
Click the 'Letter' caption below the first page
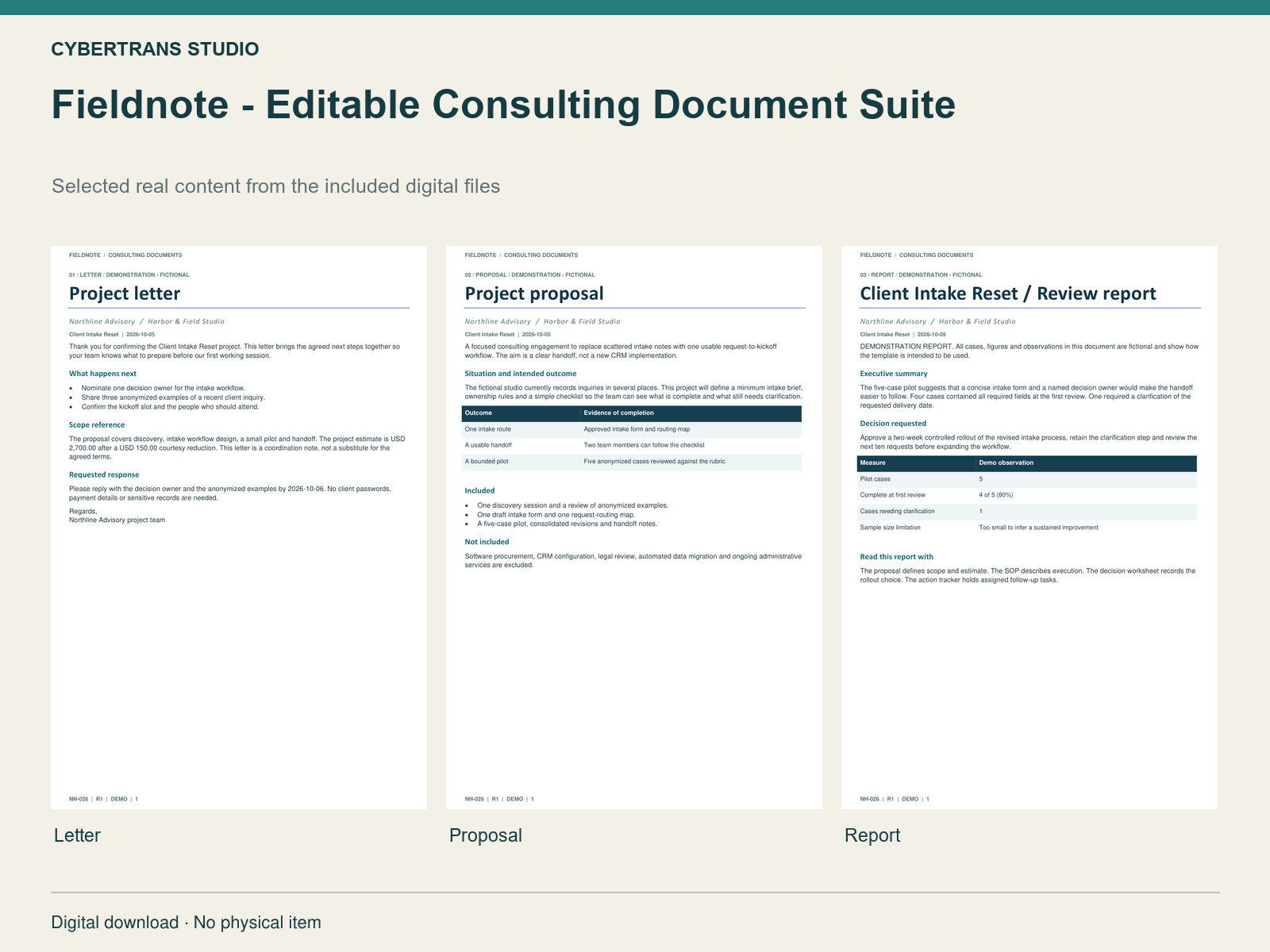coord(77,835)
